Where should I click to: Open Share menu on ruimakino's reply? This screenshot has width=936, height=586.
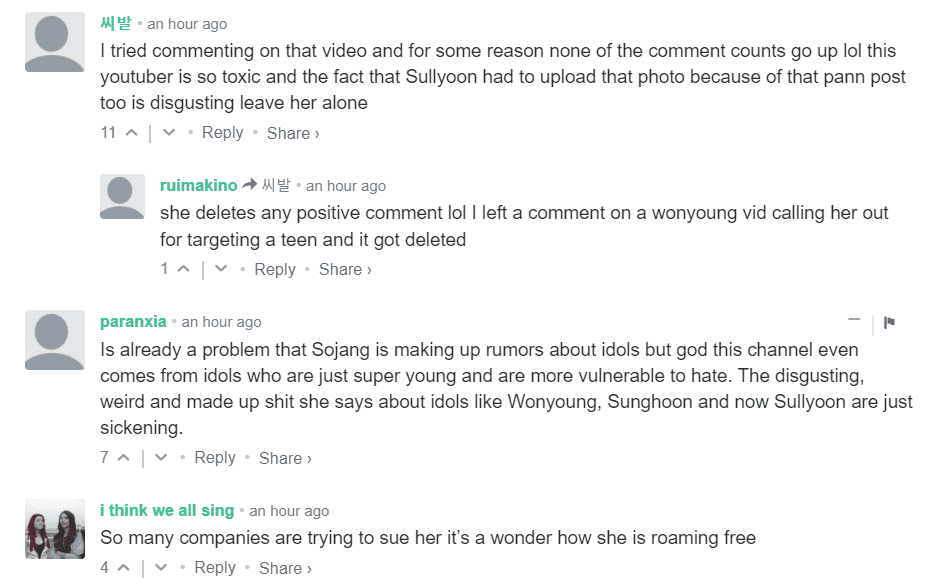345,269
